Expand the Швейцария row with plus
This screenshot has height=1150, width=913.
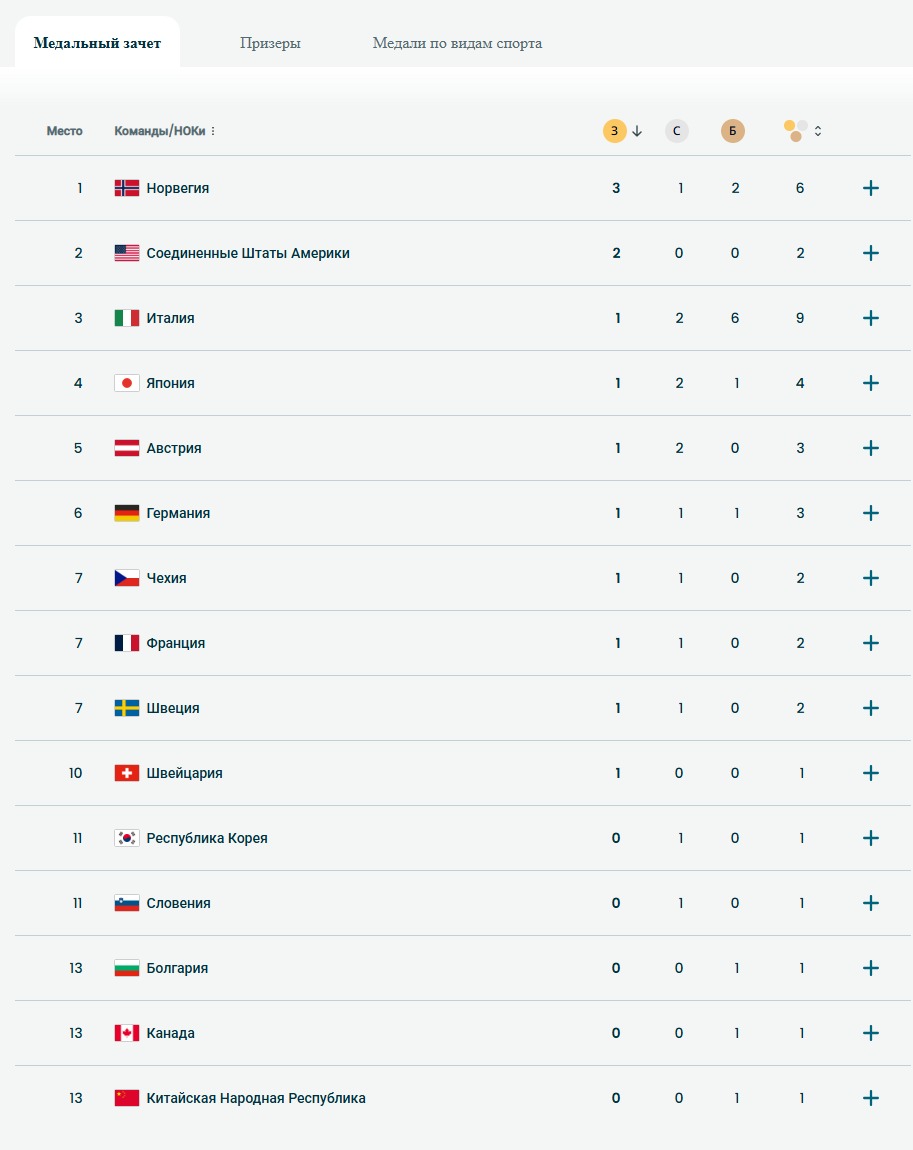coord(870,773)
